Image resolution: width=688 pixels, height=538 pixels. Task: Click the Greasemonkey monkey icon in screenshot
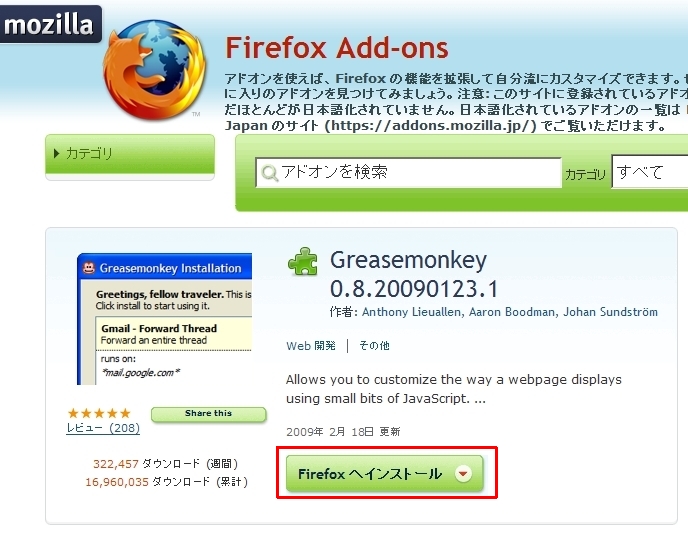(89, 268)
